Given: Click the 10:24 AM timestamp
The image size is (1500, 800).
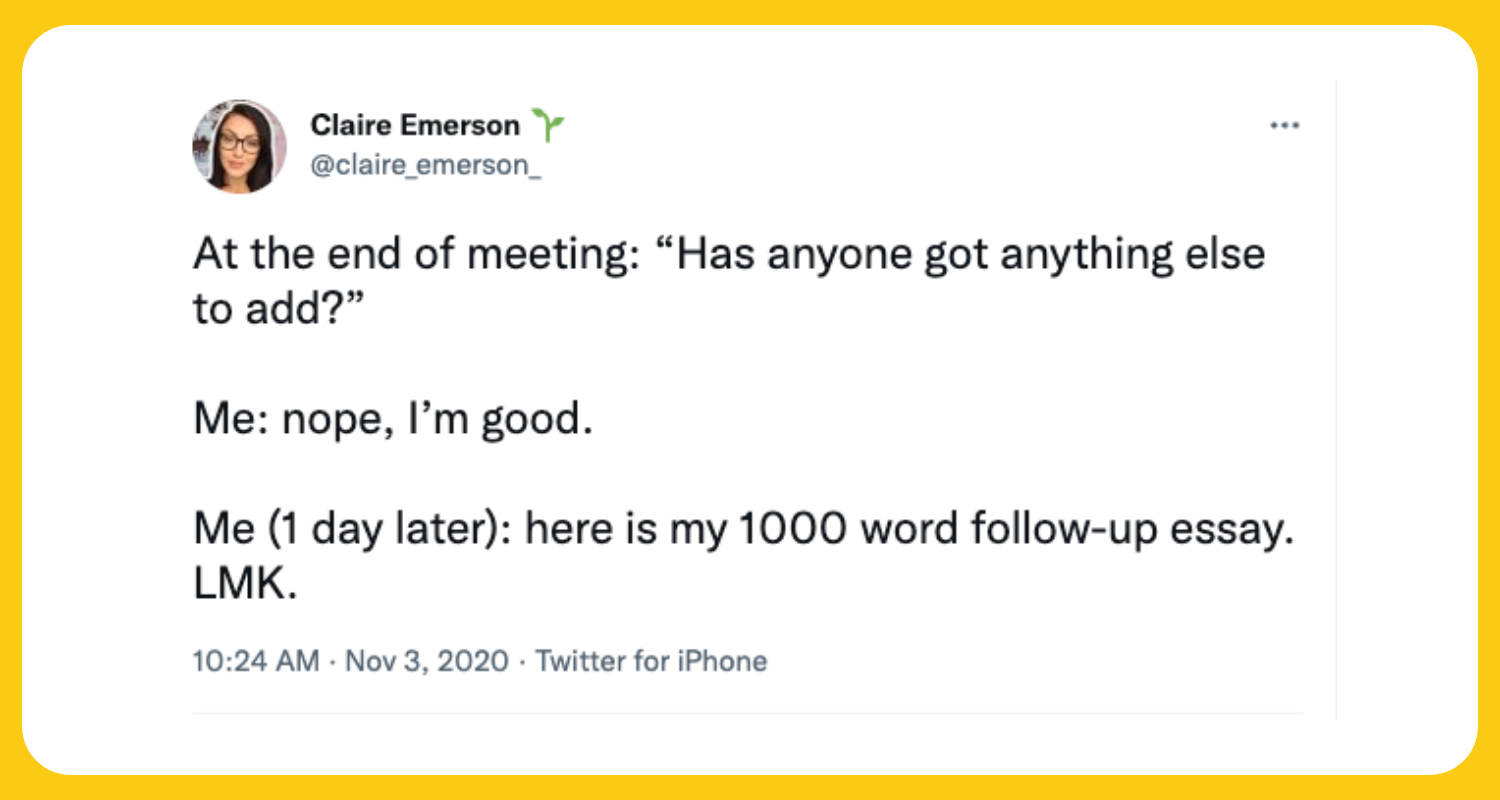Looking at the screenshot, I should point(256,661).
